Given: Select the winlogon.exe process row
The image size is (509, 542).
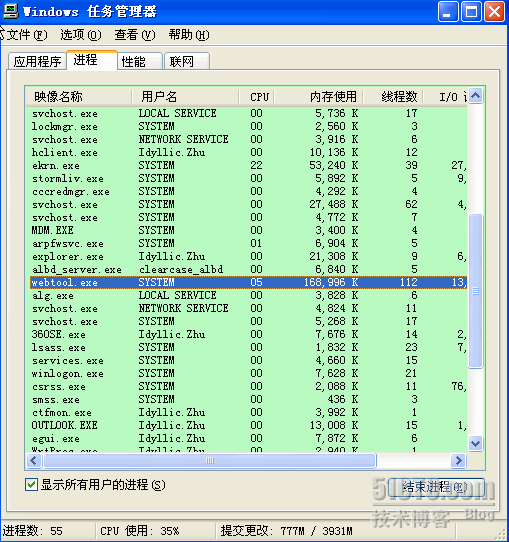Looking at the screenshot, I should tap(248, 374).
